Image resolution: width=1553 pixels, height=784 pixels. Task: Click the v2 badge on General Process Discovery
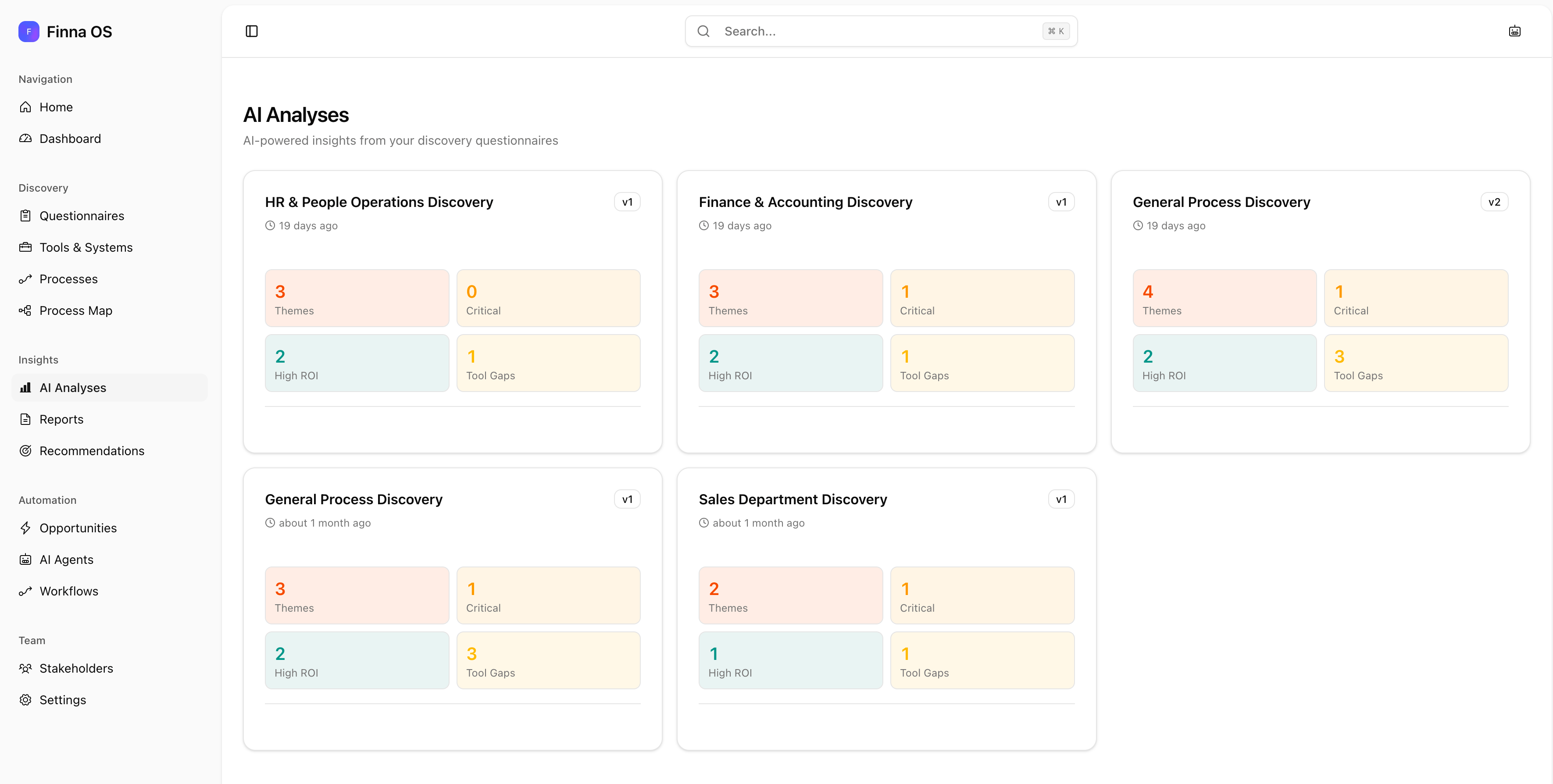click(1494, 201)
